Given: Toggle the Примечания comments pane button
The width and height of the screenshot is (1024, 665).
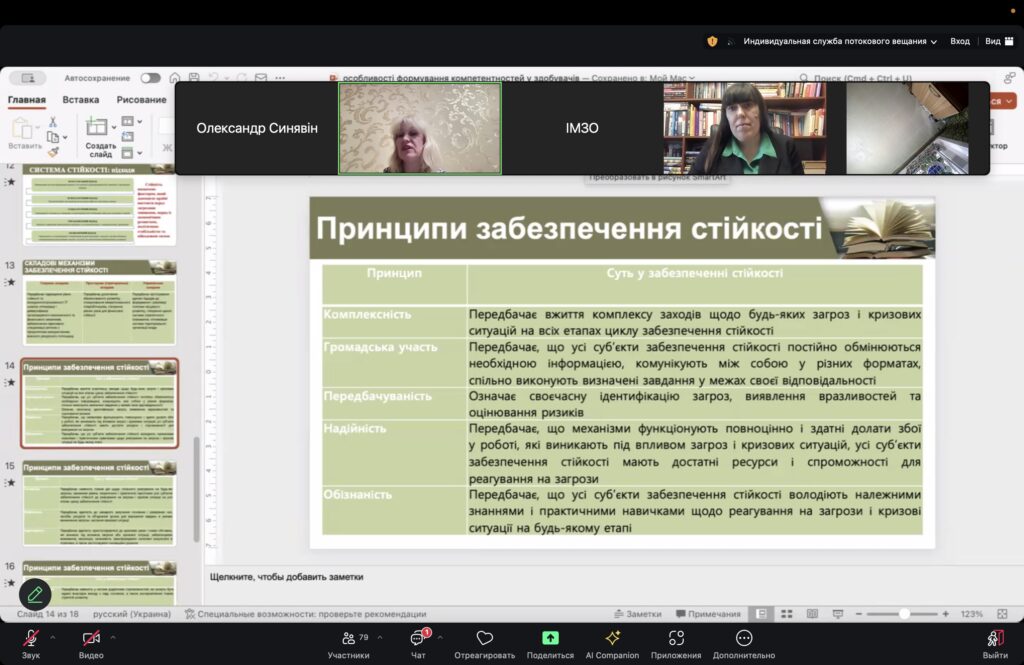Looking at the screenshot, I should (x=709, y=614).
